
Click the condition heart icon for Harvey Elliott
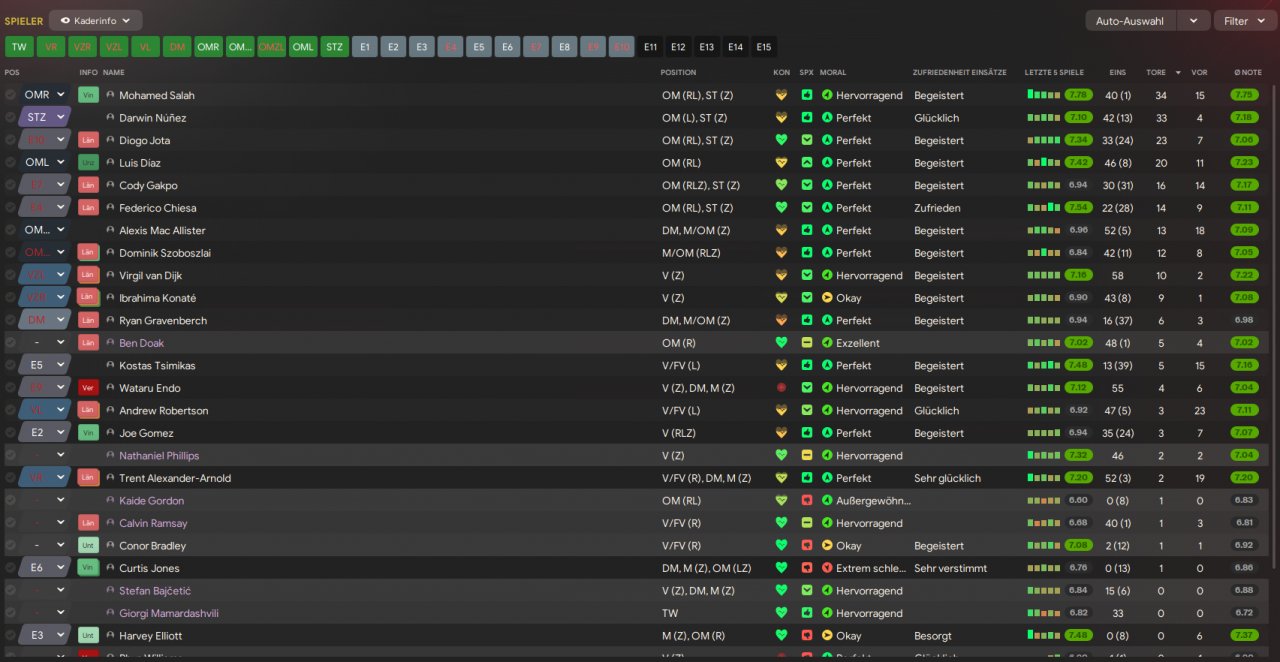(782, 636)
